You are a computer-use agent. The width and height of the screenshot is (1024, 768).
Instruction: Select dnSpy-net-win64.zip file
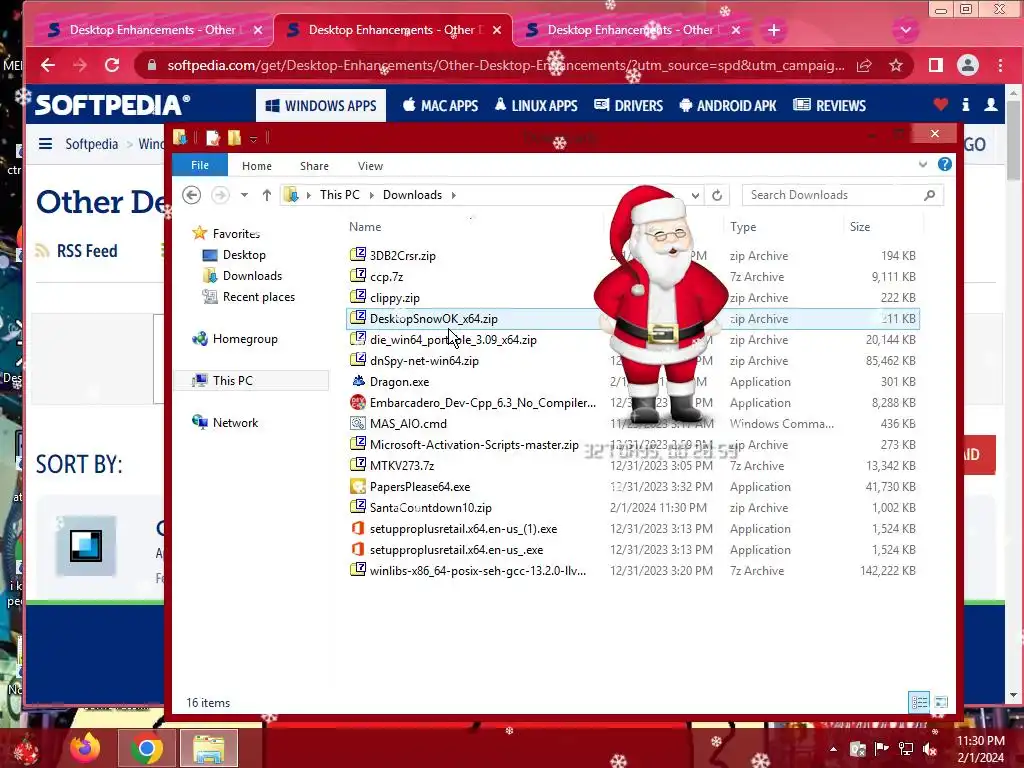tap(424, 360)
